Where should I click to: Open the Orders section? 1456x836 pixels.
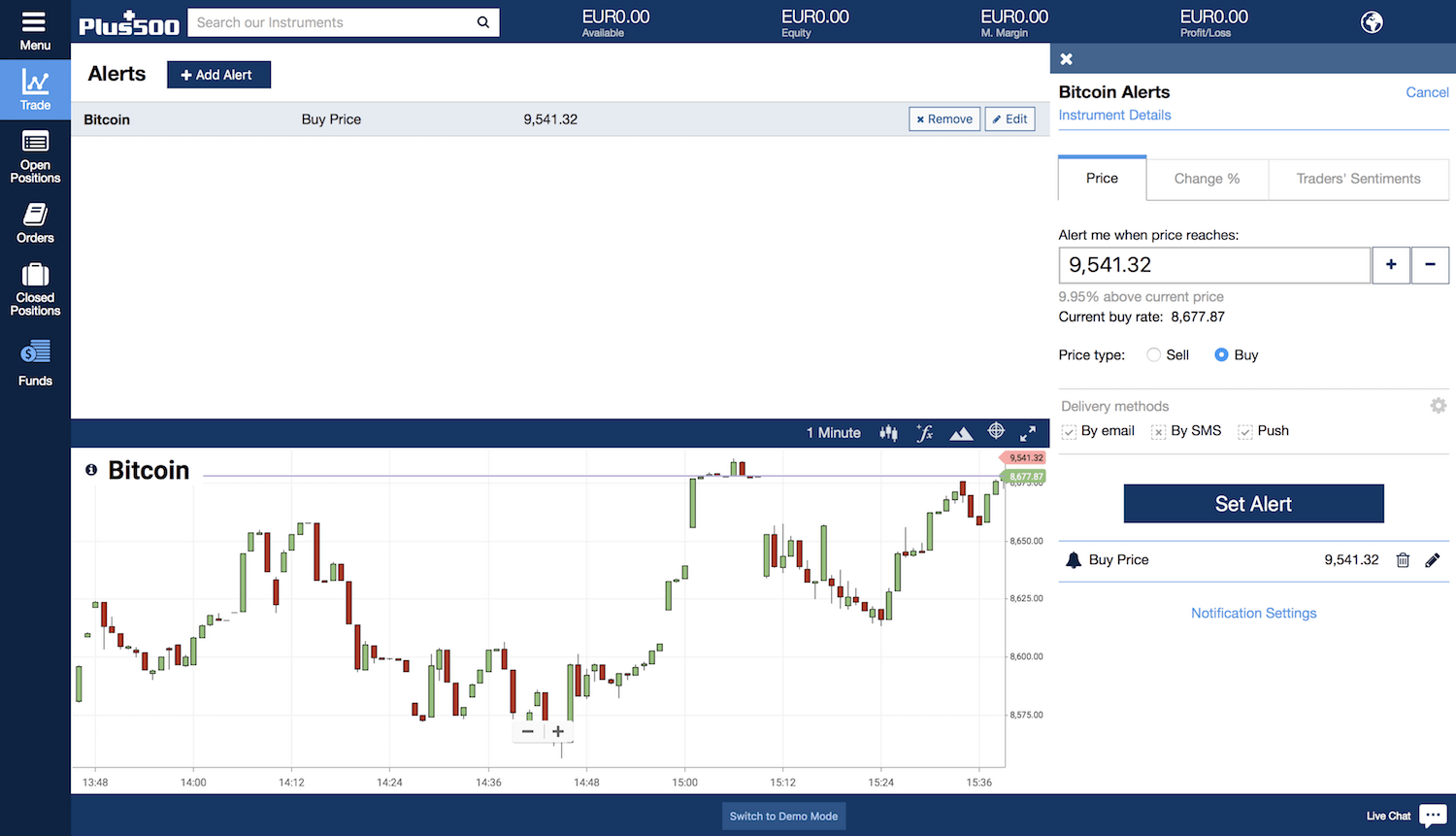point(35,223)
